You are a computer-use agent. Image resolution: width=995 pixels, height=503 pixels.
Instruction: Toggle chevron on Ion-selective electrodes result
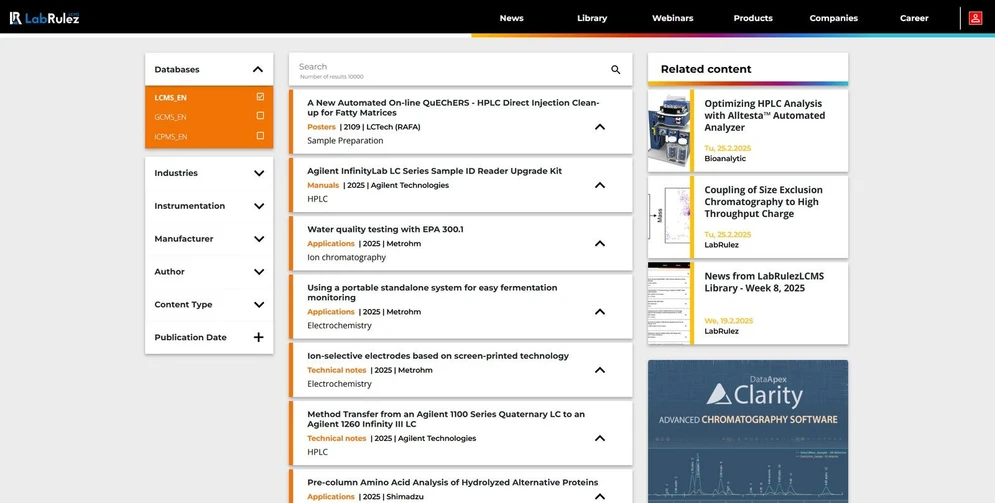pos(600,370)
